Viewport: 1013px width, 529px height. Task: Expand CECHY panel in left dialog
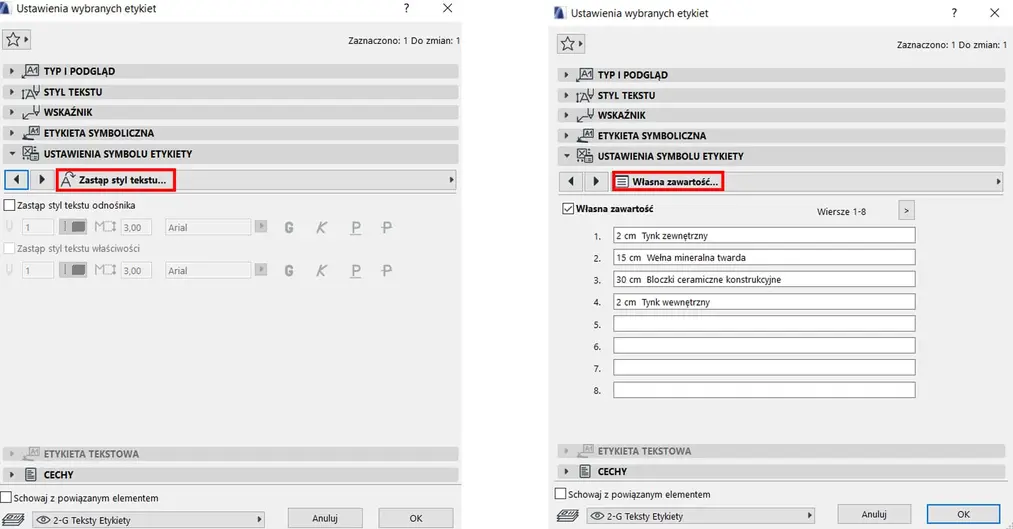[231, 475]
